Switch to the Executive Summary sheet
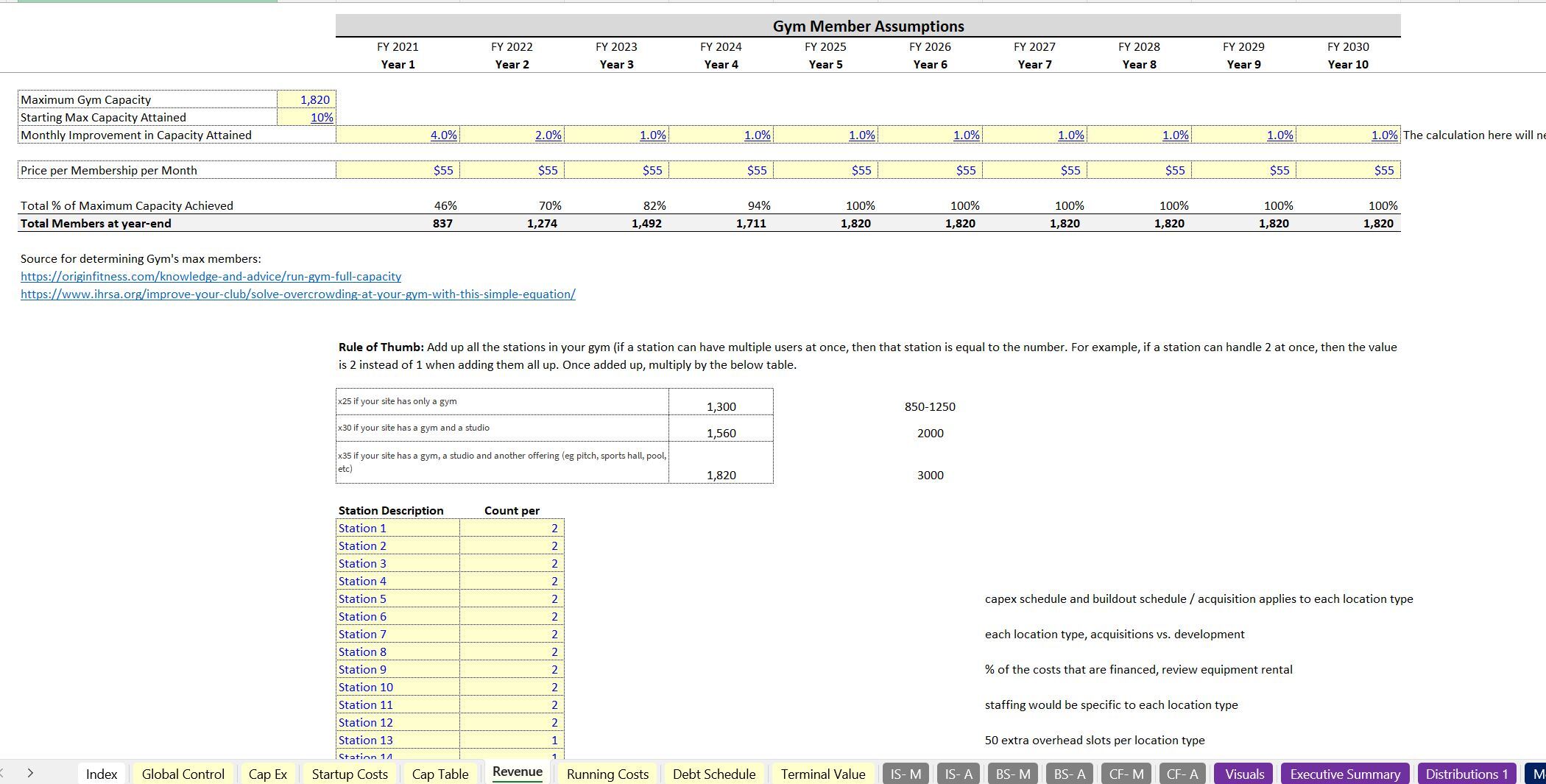The height and width of the screenshot is (784, 1546). click(x=1344, y=774)
